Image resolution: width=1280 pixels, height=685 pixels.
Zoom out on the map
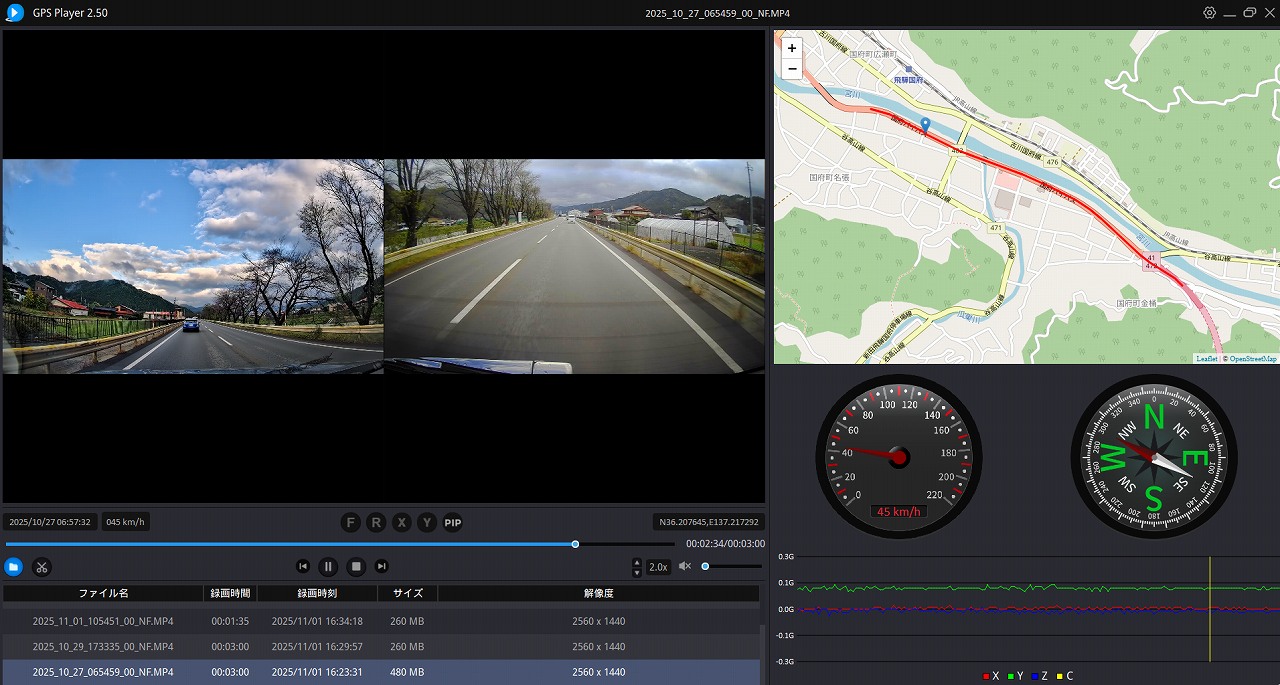pos(792,69)
